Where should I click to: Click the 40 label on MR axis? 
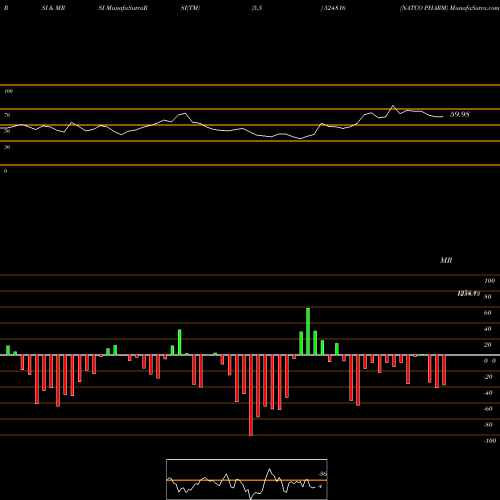tap(488, 329)
